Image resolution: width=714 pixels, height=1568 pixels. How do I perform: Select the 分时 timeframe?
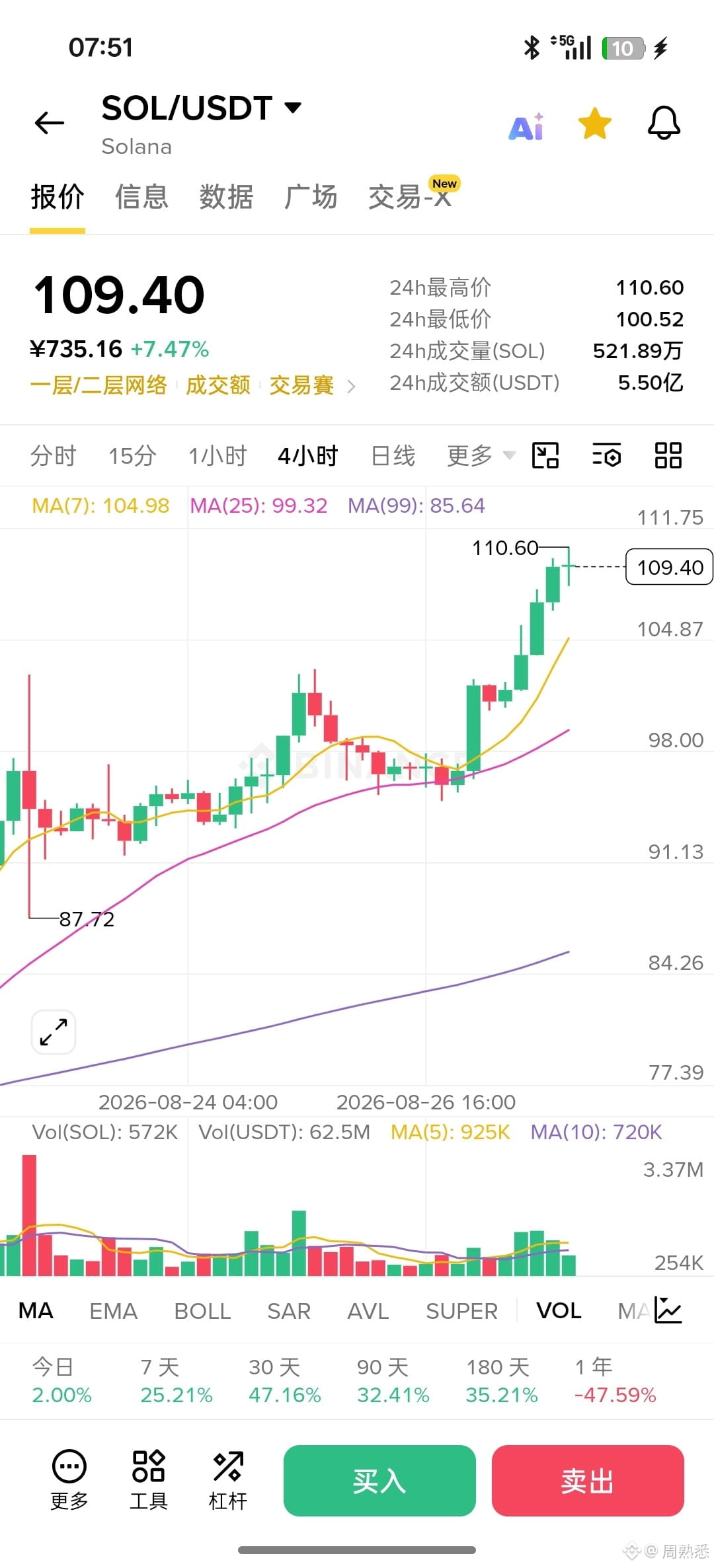pyautogui.click(x=53, y=455)
